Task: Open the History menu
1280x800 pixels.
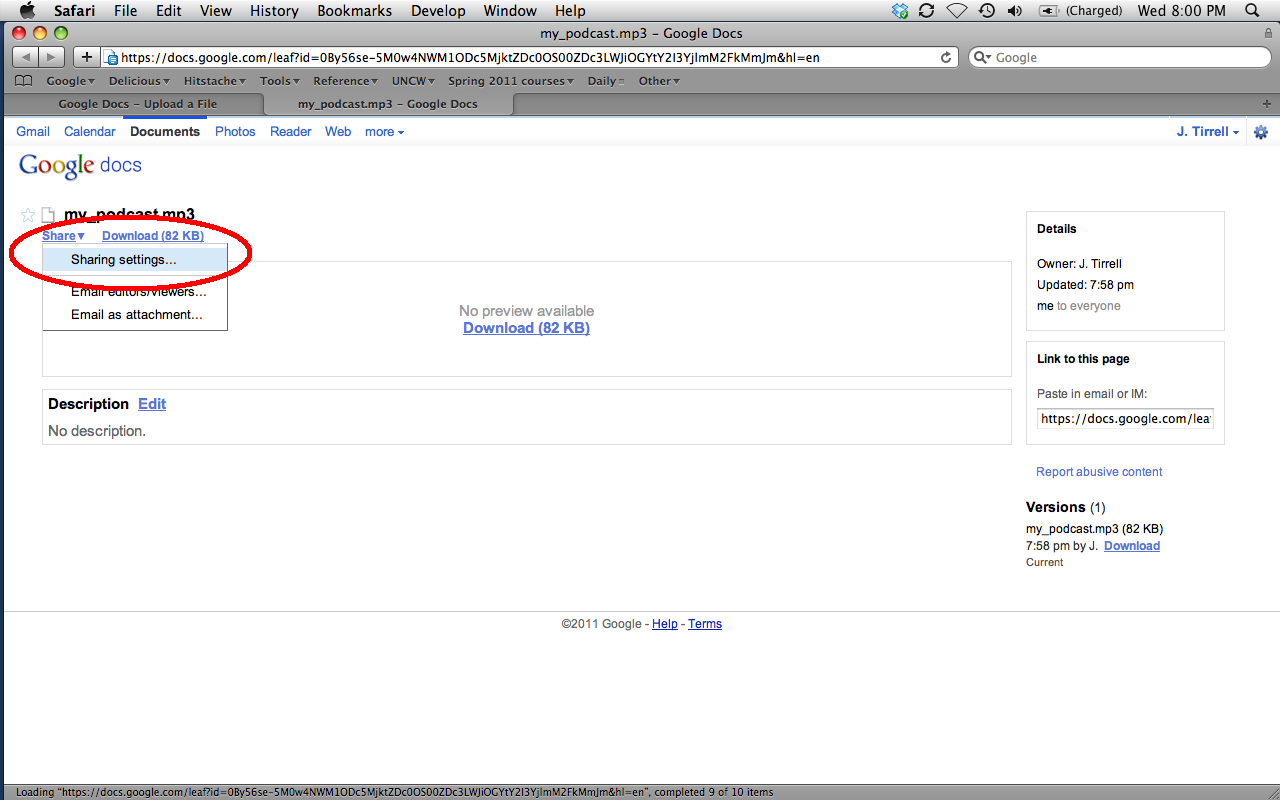Action: click(x=274, y=11)
